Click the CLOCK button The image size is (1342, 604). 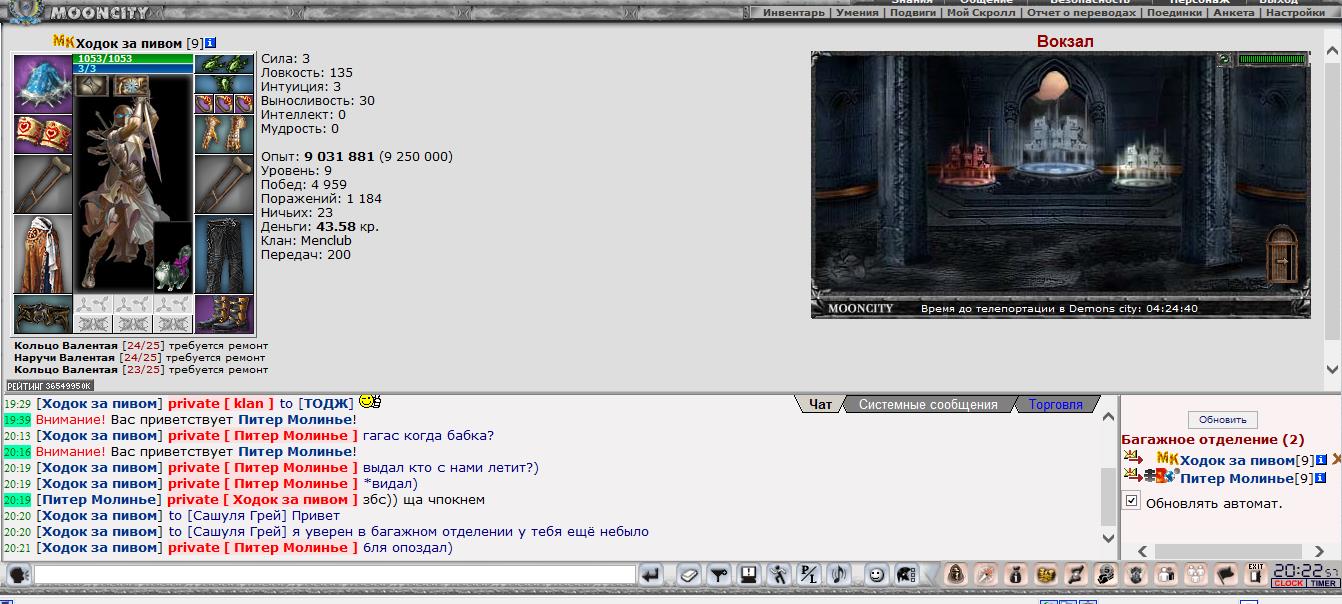[1288, 583]
